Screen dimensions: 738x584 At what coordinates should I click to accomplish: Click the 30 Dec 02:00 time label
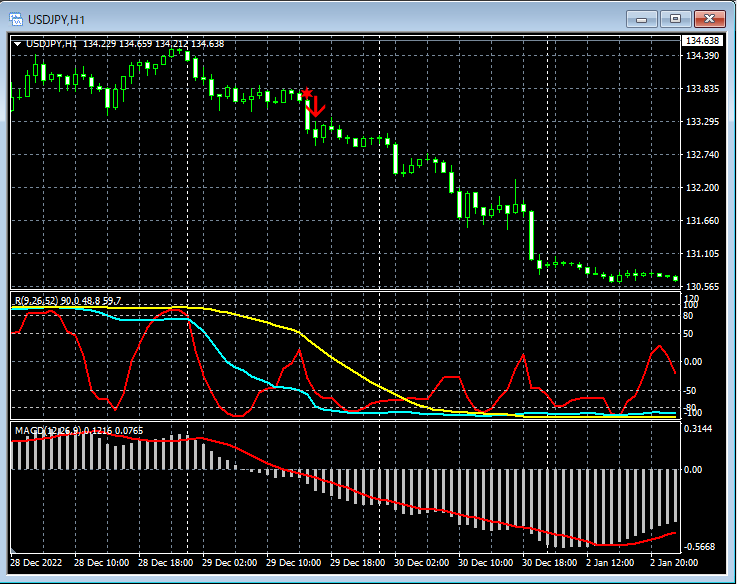420,563
